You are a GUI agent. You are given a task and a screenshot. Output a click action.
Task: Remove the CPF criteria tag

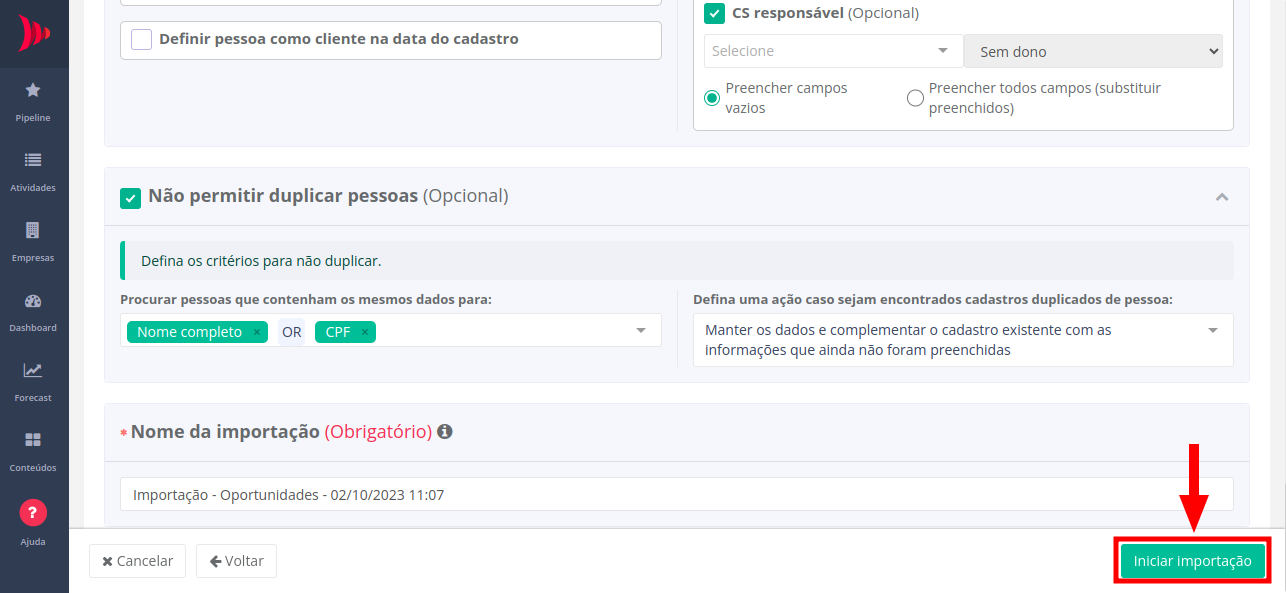click(x=365, y=332)
